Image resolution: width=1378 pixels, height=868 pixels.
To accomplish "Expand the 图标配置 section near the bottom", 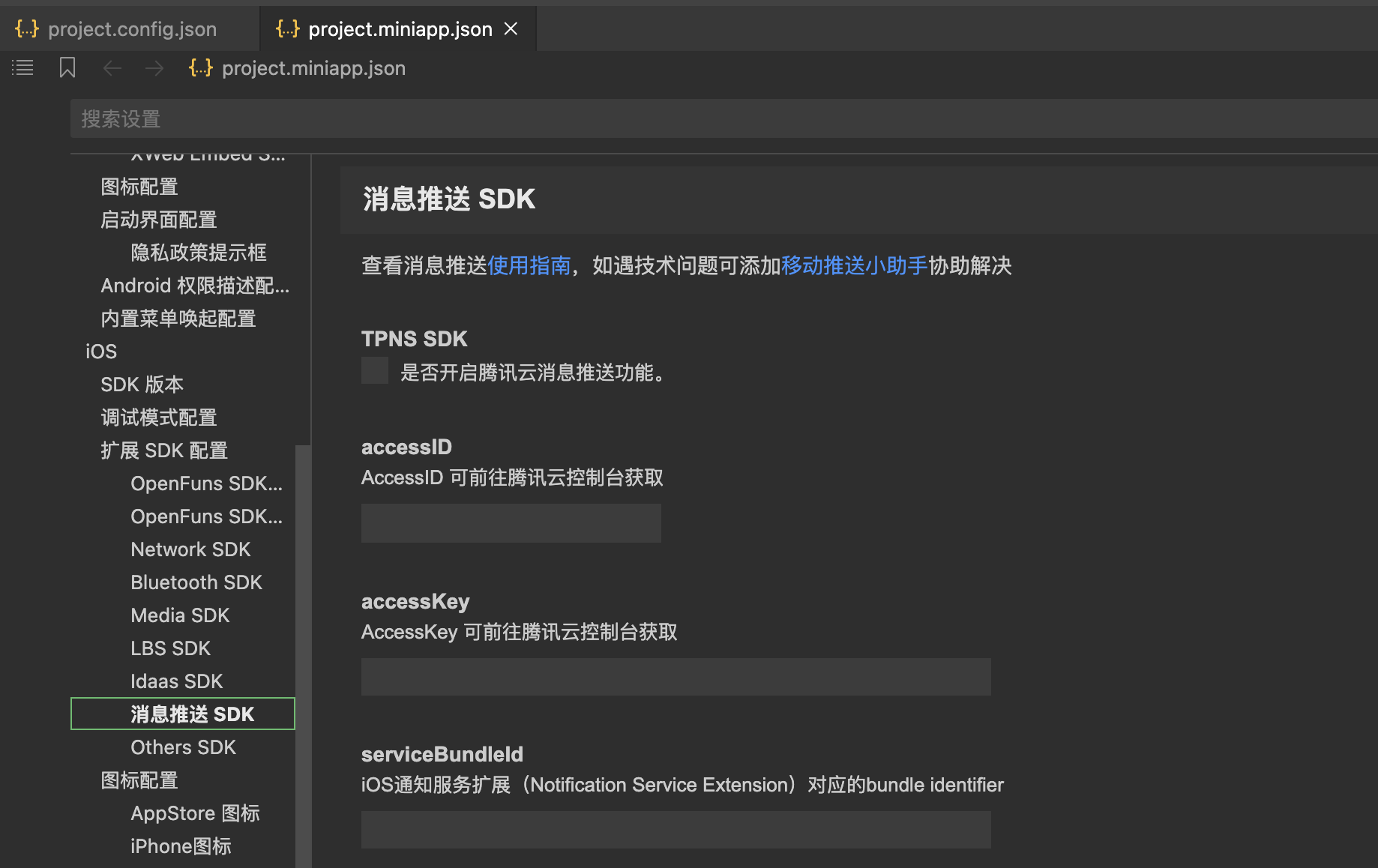I will pos(139,780).
